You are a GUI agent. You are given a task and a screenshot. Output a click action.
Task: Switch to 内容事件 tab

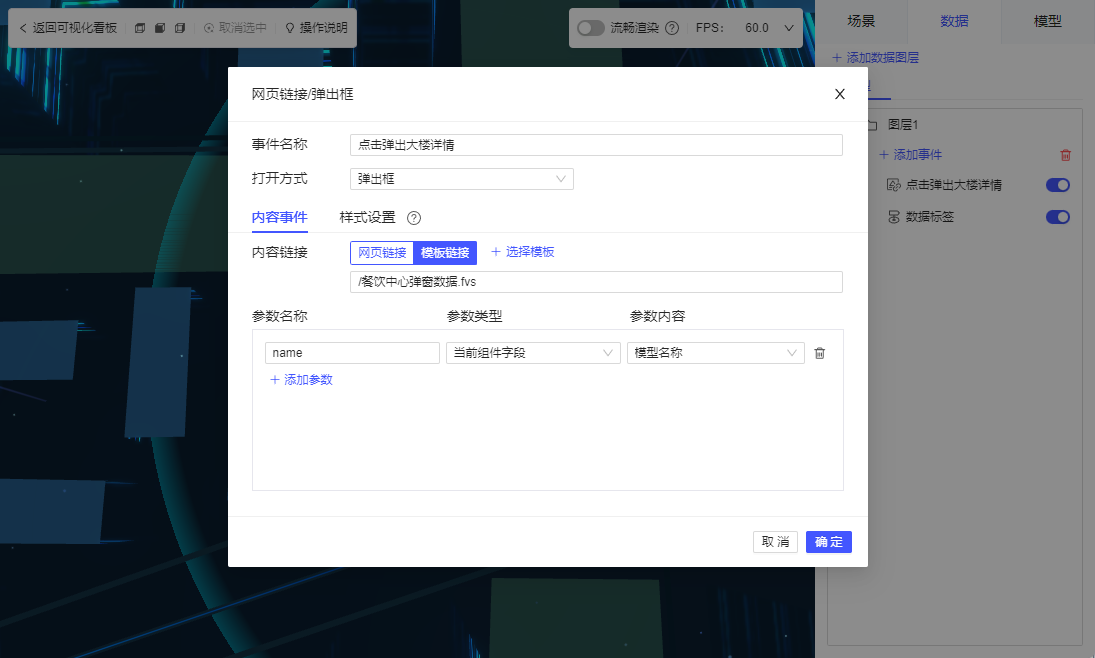[279, 217]
